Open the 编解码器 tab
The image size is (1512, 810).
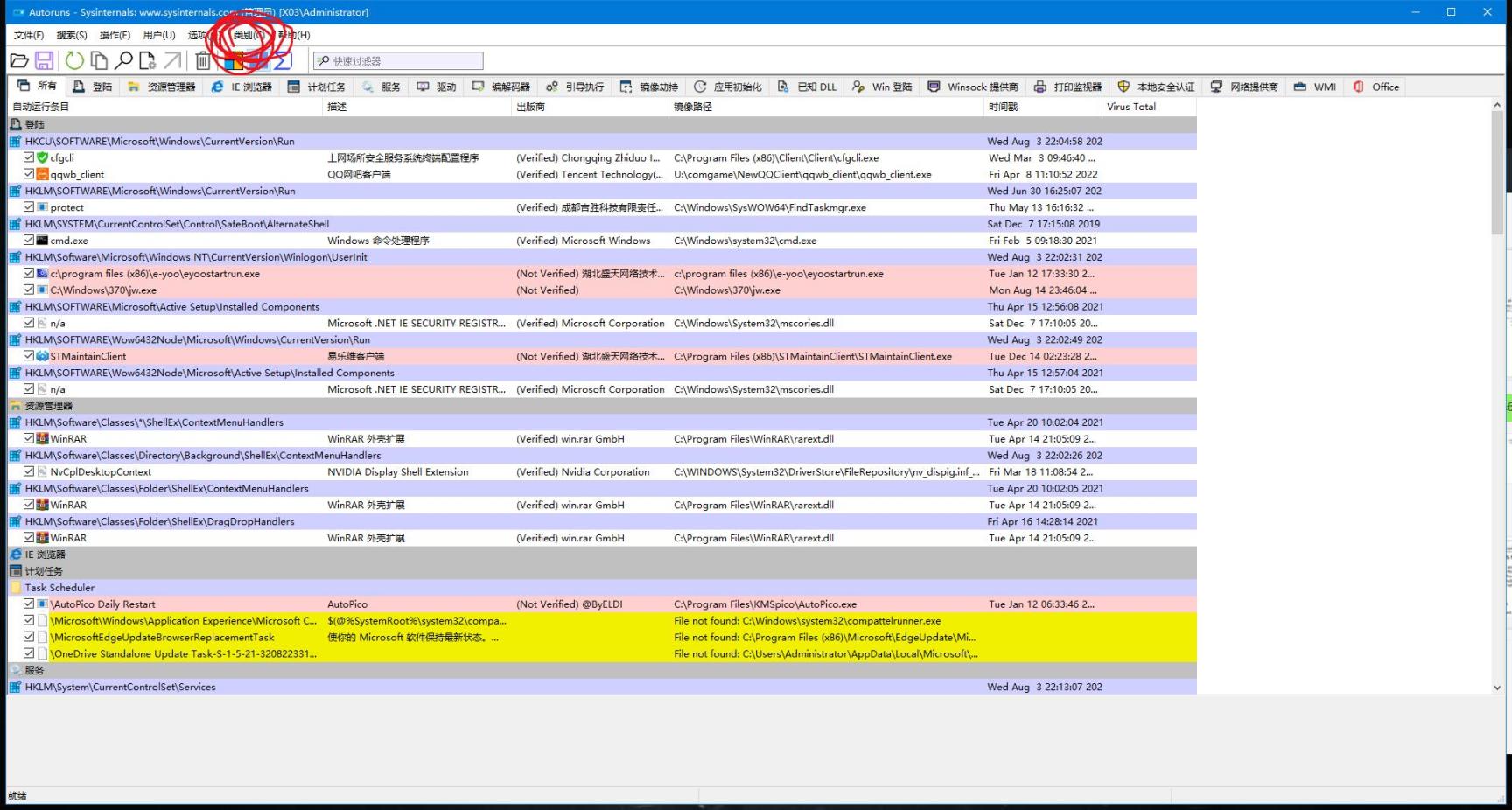pyautogui.click(x=501, y=87)
